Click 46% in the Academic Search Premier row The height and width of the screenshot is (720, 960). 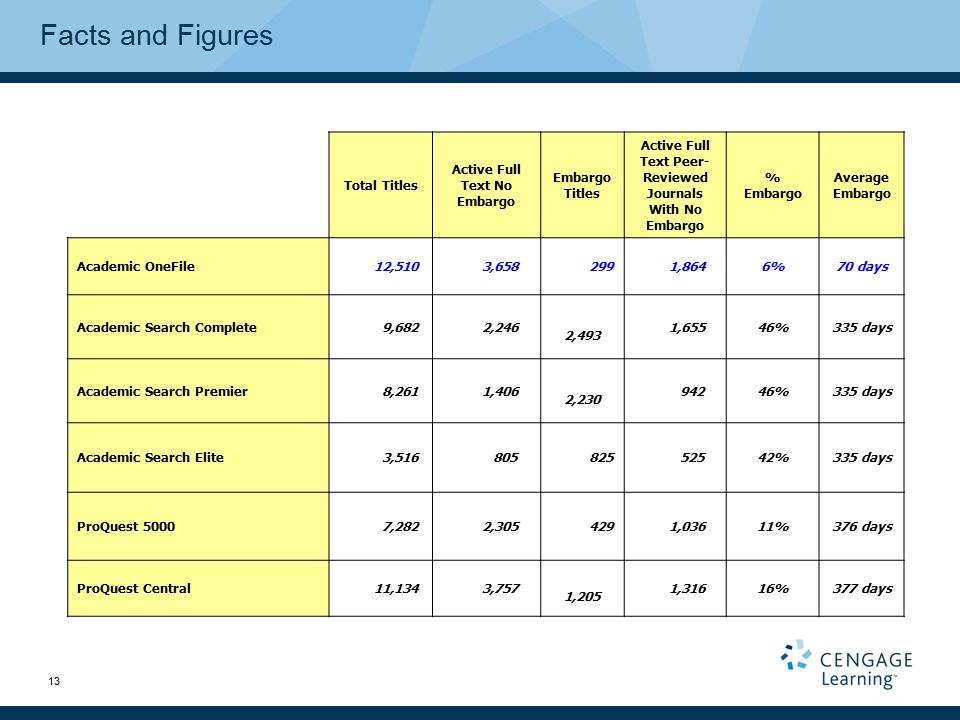pyautogui.click(x=773, y=391)
